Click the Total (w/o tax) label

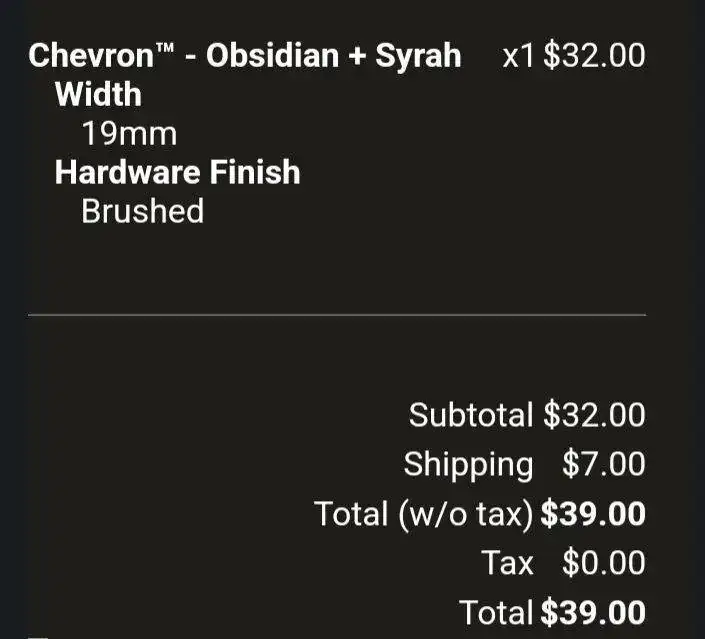[423, 514]
